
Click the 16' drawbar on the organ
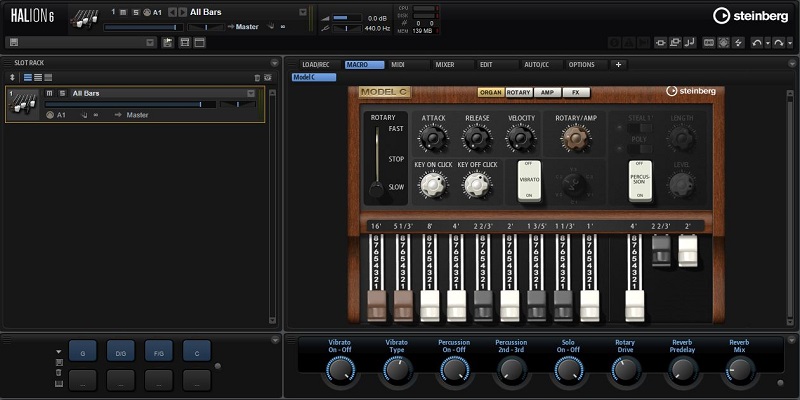(x=375, y=304)
